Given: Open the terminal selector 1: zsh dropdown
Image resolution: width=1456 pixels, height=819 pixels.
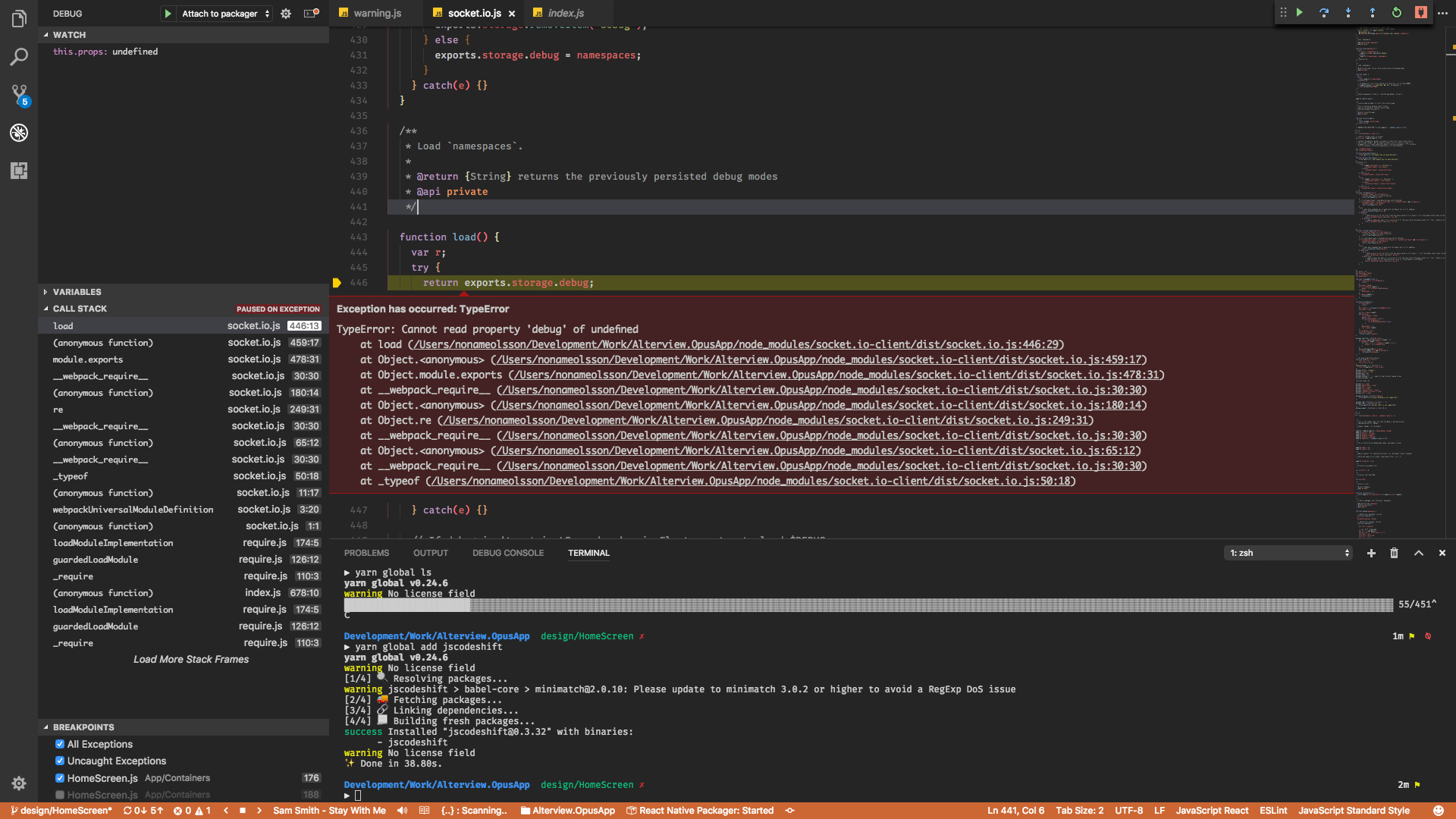Looking at the screenshot, I should 1289,553.
